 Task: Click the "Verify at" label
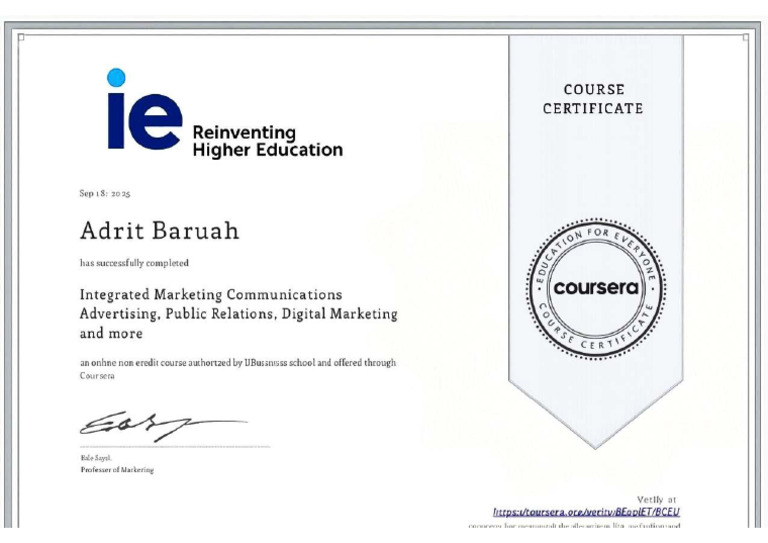pyautogui.click(x=656, y=500)
